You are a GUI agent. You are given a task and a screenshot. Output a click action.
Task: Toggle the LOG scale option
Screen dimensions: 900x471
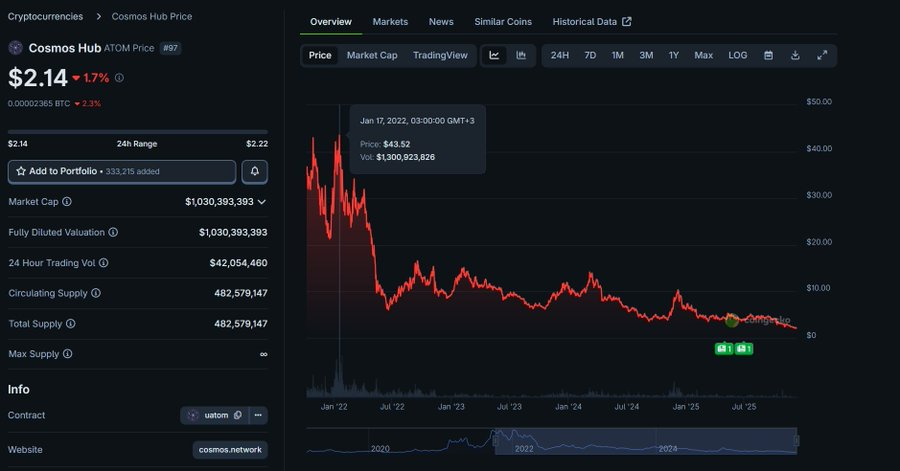[x=737, y=56]
